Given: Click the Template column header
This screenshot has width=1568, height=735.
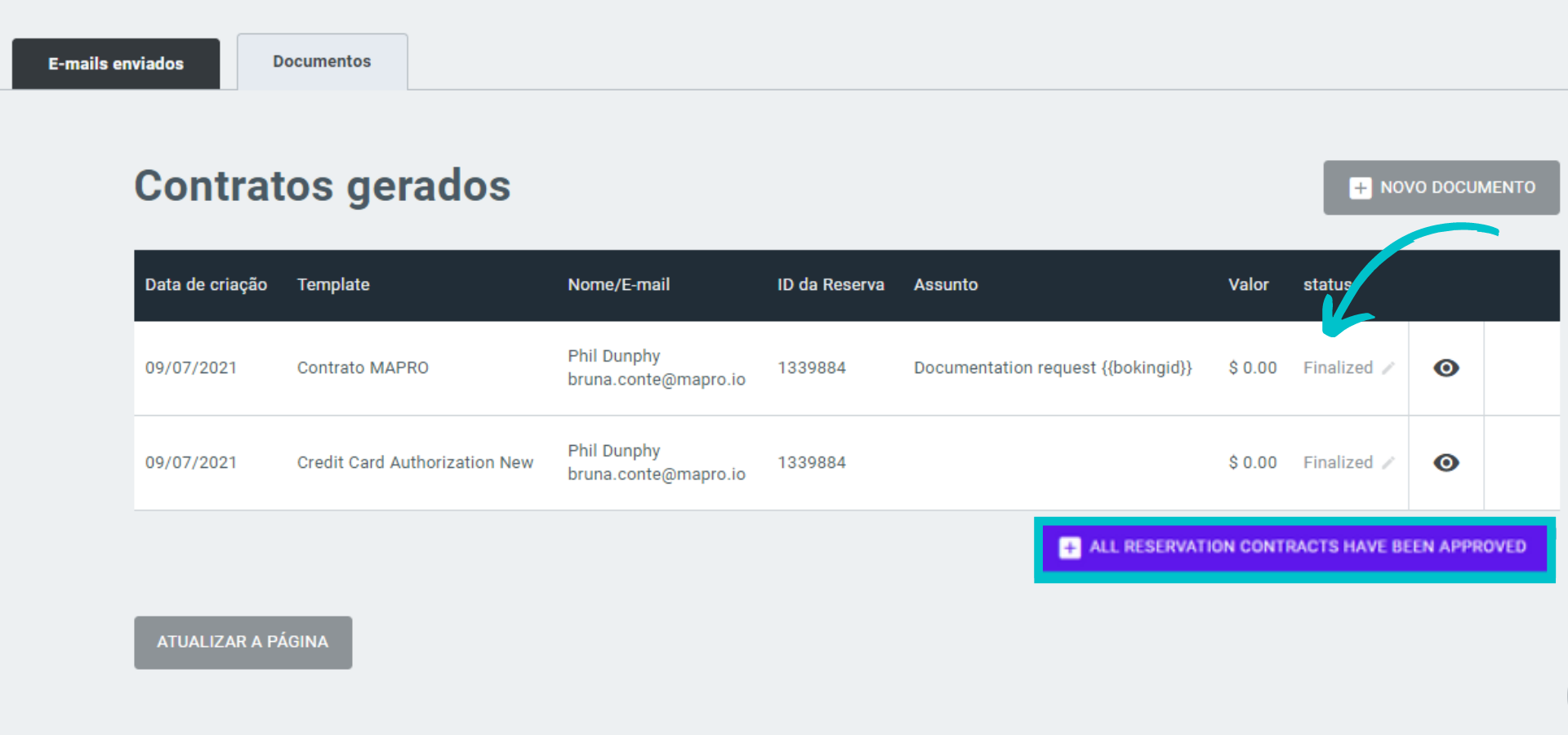Looking at the screenshot, I should 333,285.
